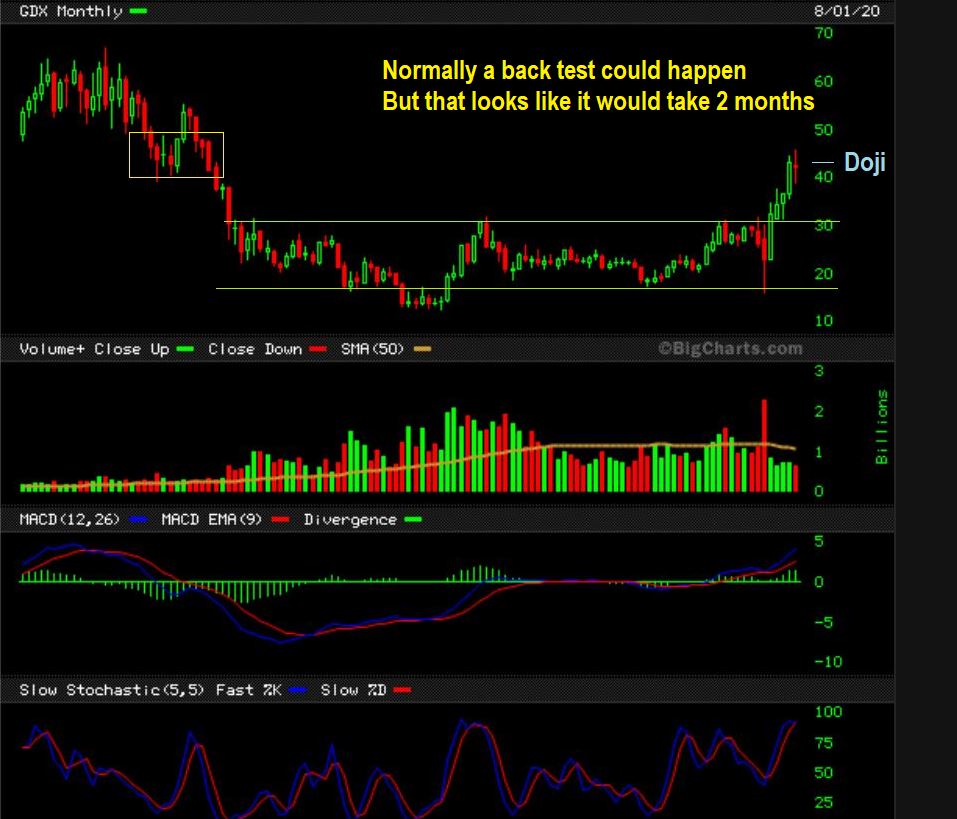957x819 pixels.
Task: Click the price axis value 20
Action: (x=824, y=273)
